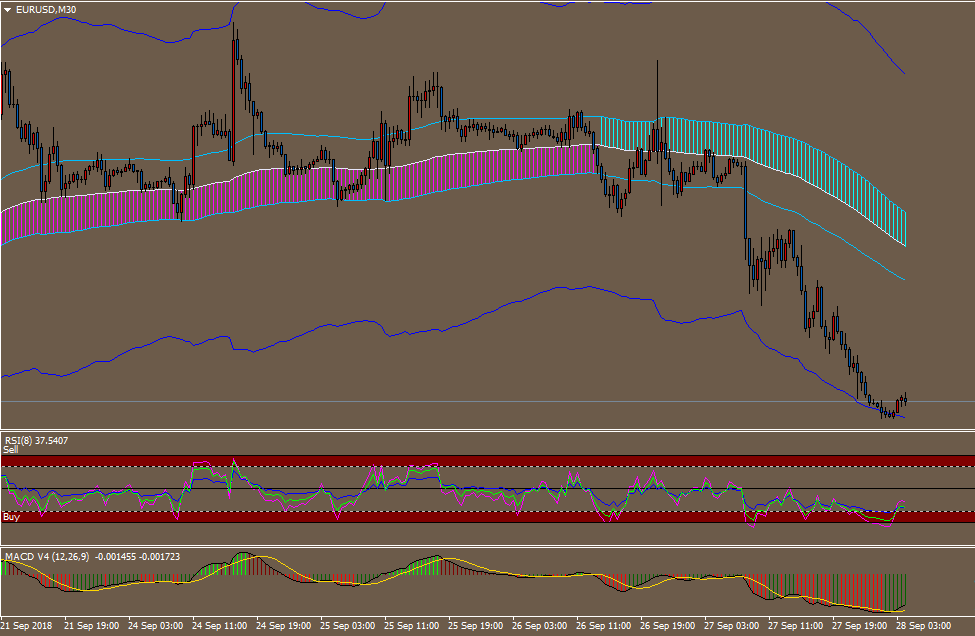Click the 28 Sep 03:00 time label
The width and height of the screenshot is (975, 636).
click(x=925, y=625)
